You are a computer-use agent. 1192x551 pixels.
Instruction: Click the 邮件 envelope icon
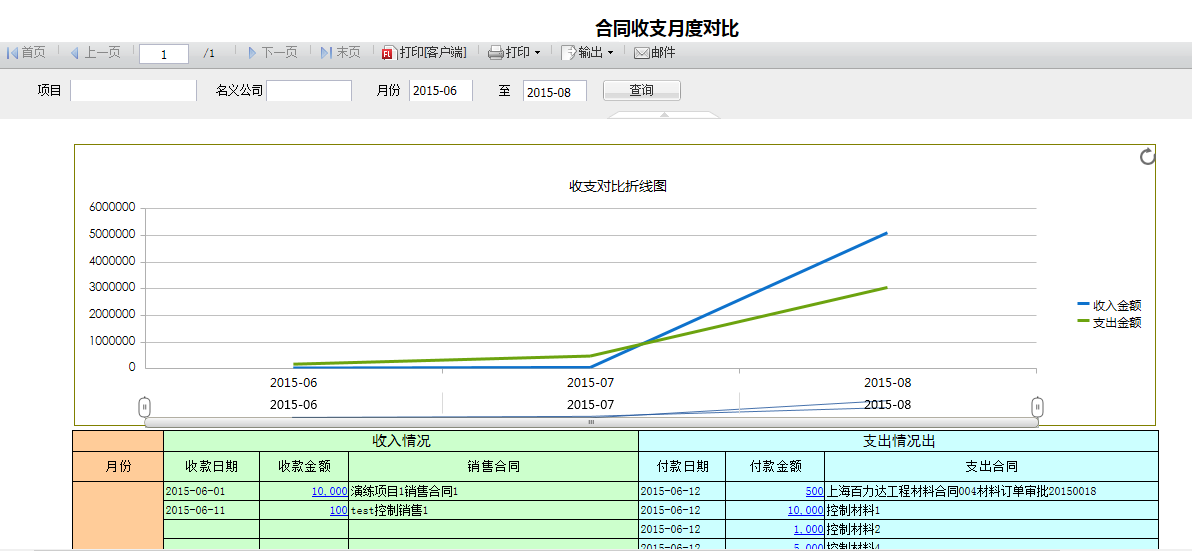[642, 52]
